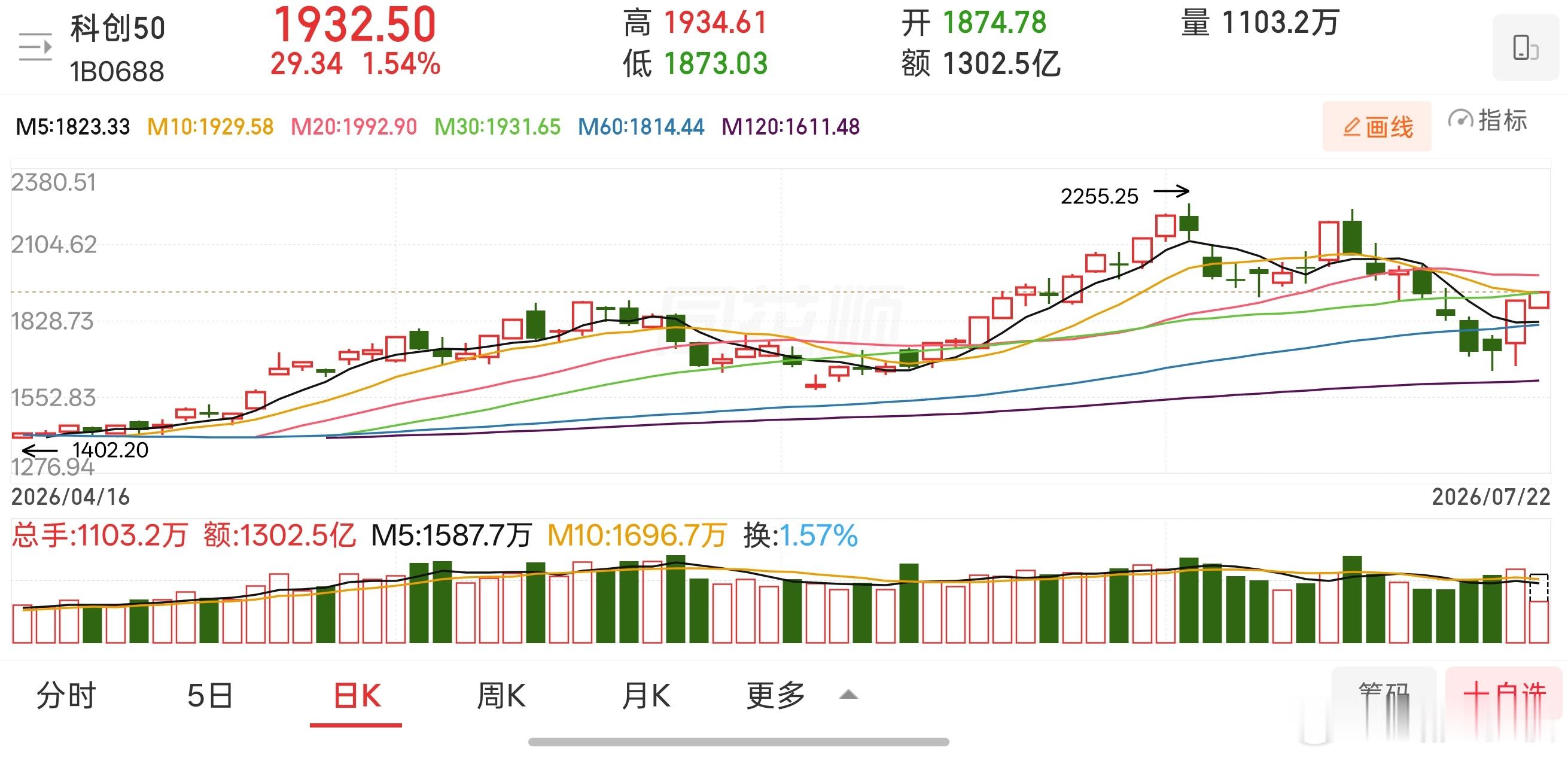
Task: Switch to the 分时 tab
Action: [x=66, y=695]
